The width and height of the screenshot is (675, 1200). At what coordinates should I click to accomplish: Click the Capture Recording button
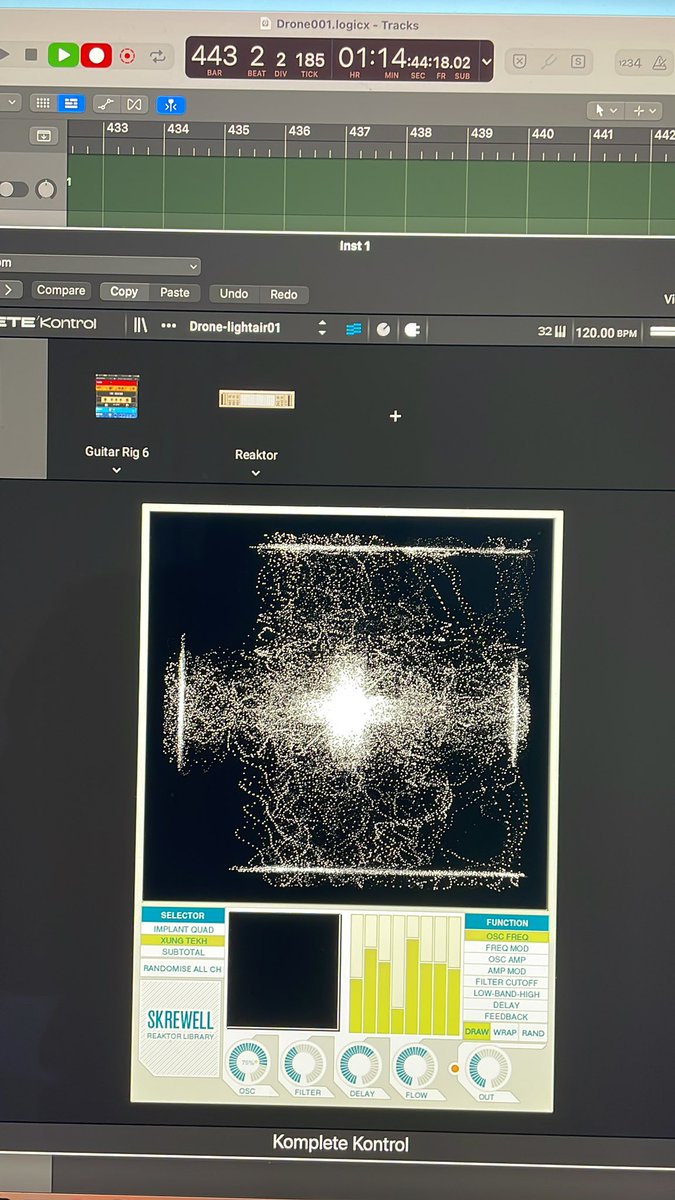pos(127,56)
